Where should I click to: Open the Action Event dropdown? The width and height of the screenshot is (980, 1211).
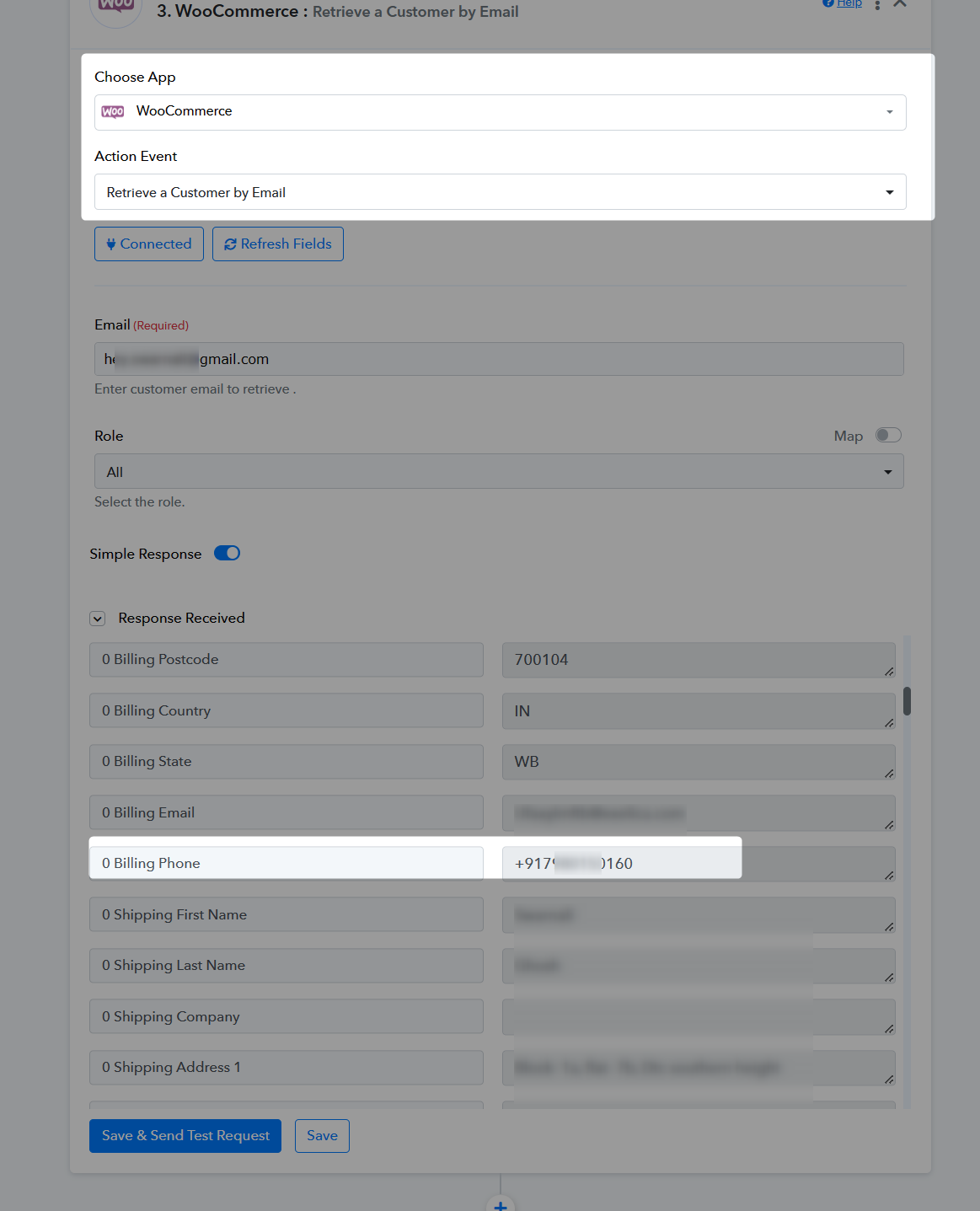coord(500,192)
